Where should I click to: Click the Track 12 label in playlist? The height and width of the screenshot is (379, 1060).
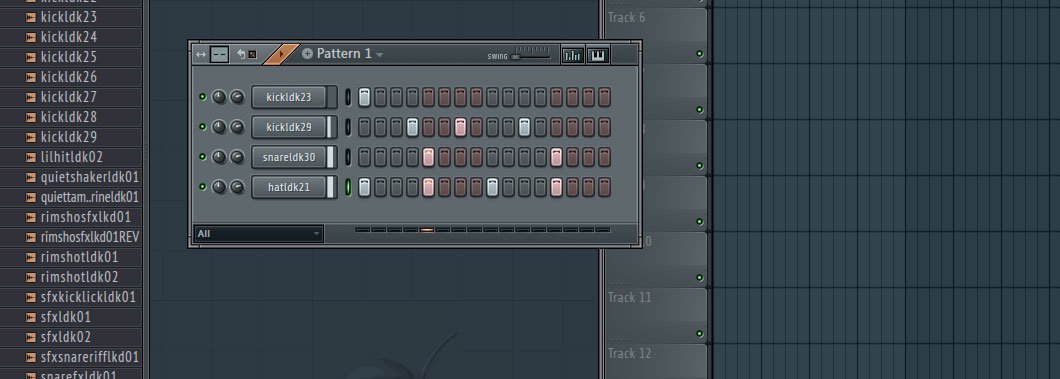629,353
